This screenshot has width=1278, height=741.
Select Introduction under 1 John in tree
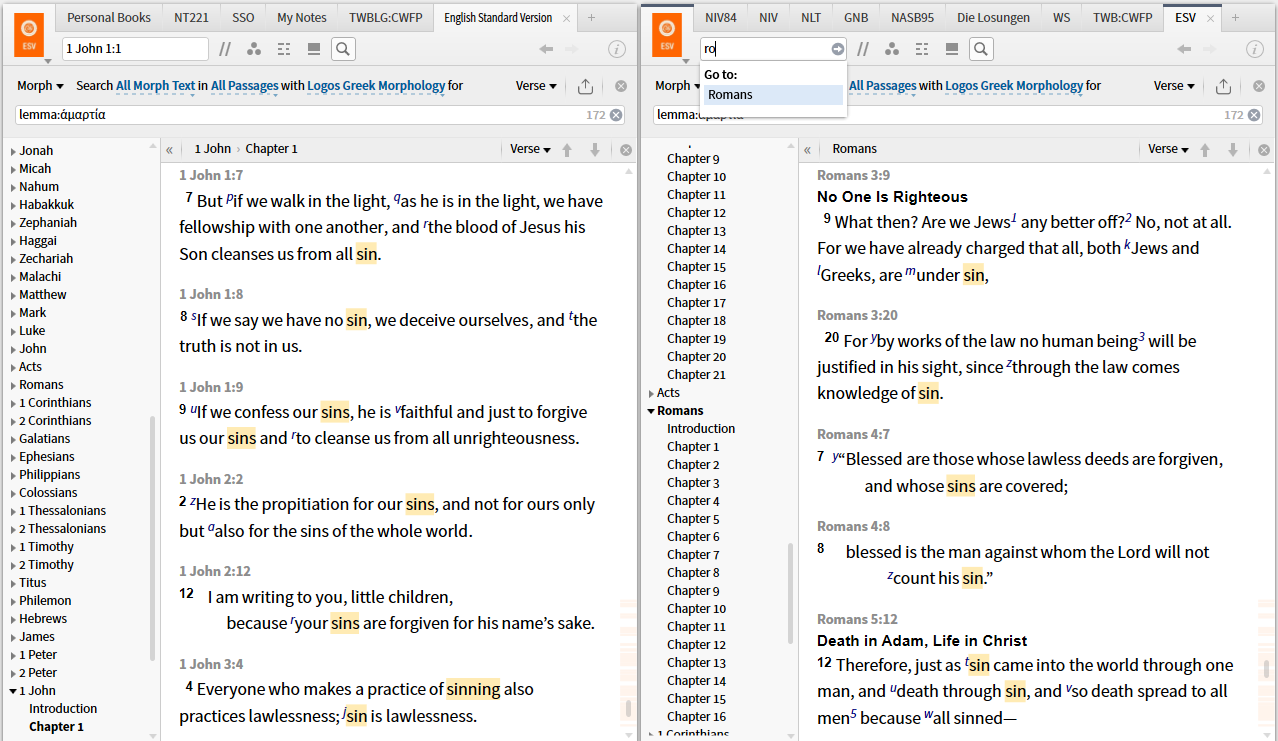coord(63,709)
